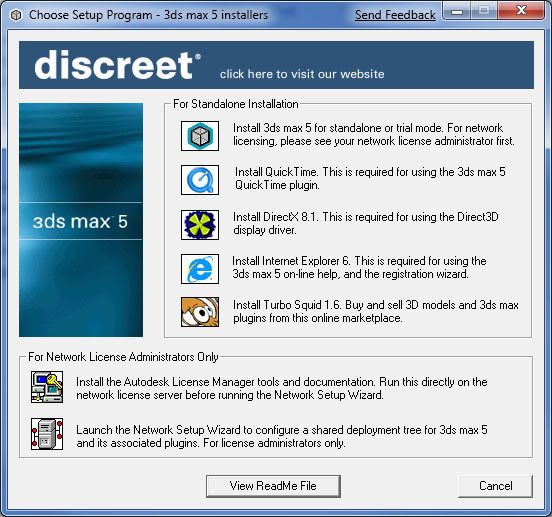Click 'click here to visit our website' text
Screen dimensions: 552x517
pos(302,74)
